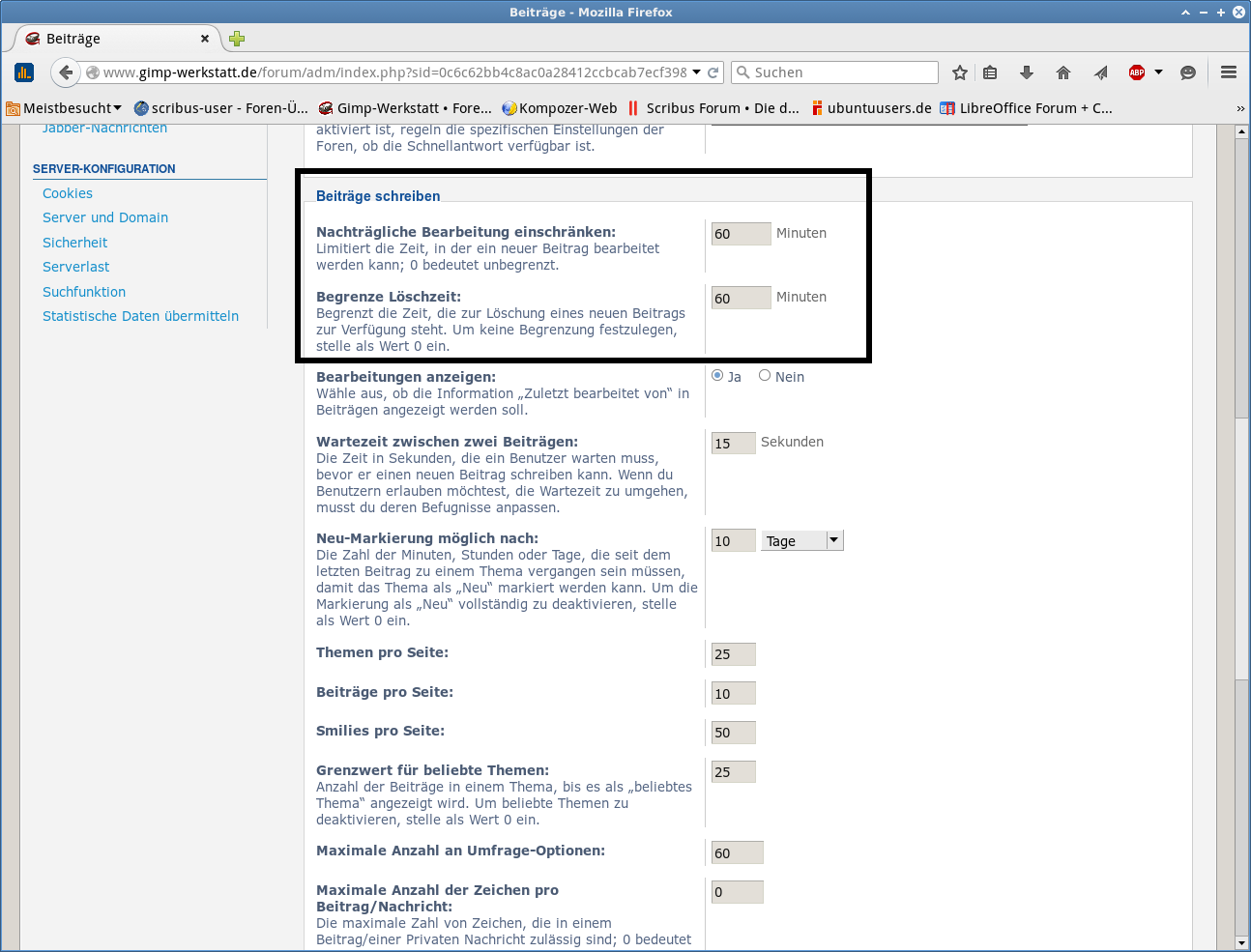This screenshot has height=952, width=1251.
Task: Click the browser URL address bar
Action: pyautogui.click(x=394, y=72)
